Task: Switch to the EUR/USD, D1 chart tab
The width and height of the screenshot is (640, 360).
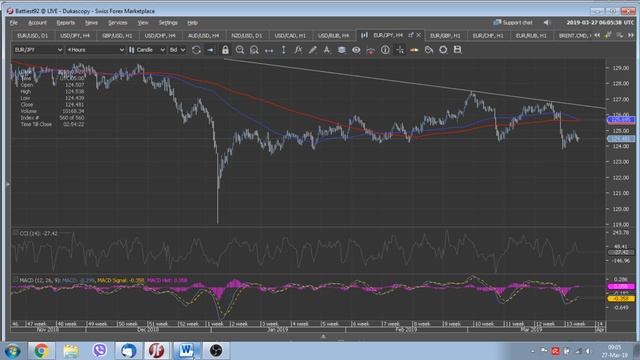Action: click(x=32, y=36)
